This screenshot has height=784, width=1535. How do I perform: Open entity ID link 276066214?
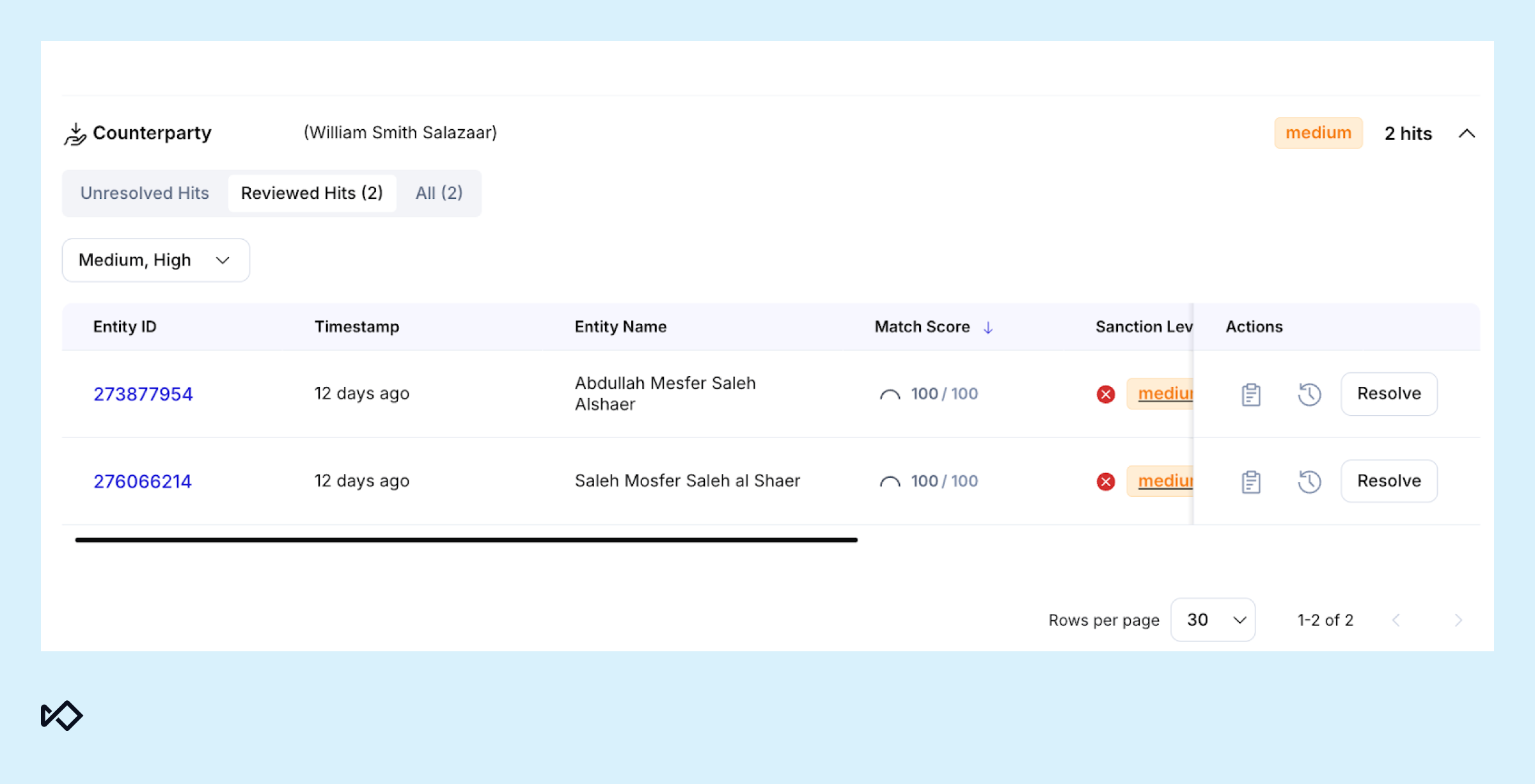point(143,482)
